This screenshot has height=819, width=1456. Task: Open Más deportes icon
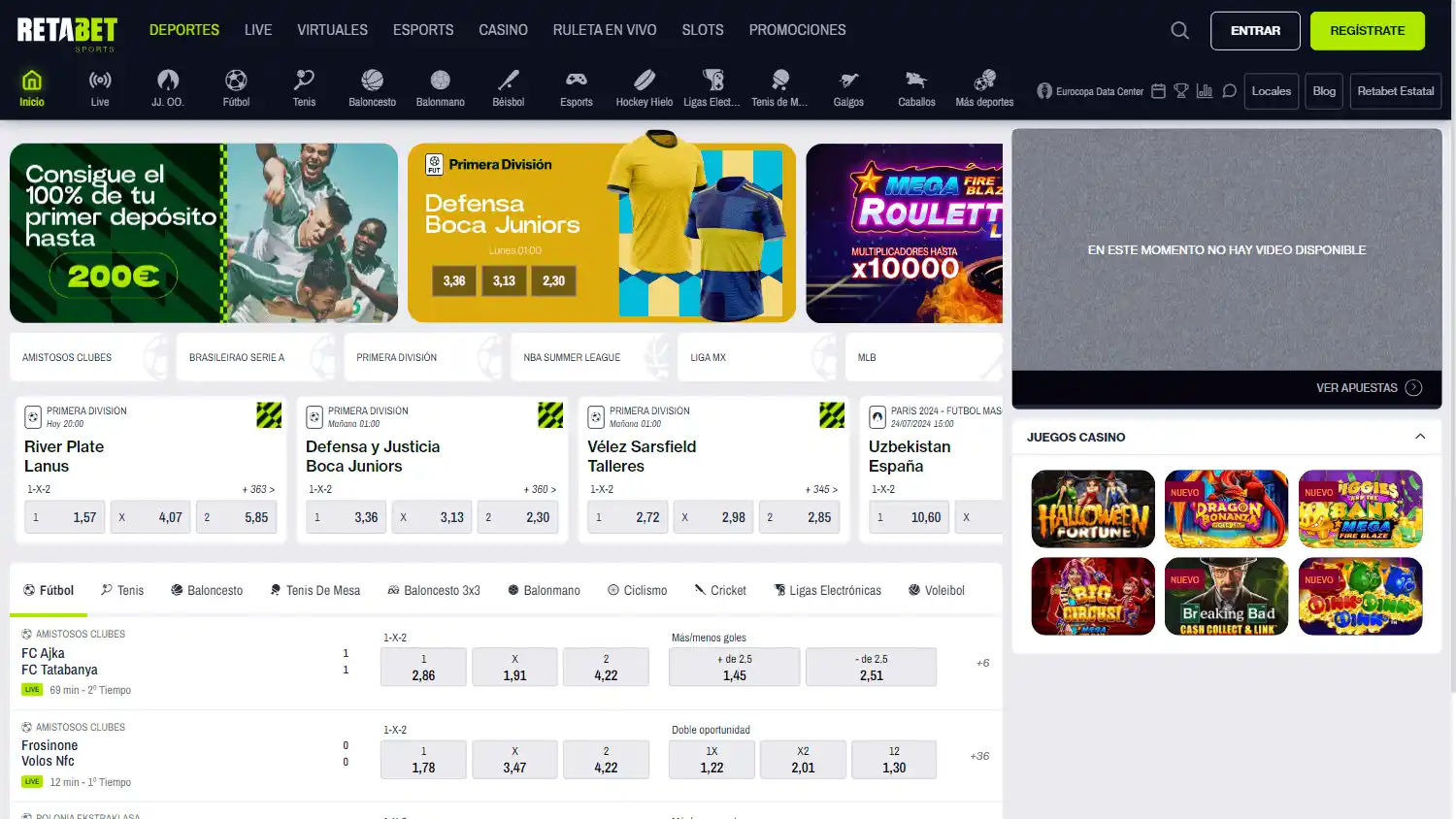984,88
